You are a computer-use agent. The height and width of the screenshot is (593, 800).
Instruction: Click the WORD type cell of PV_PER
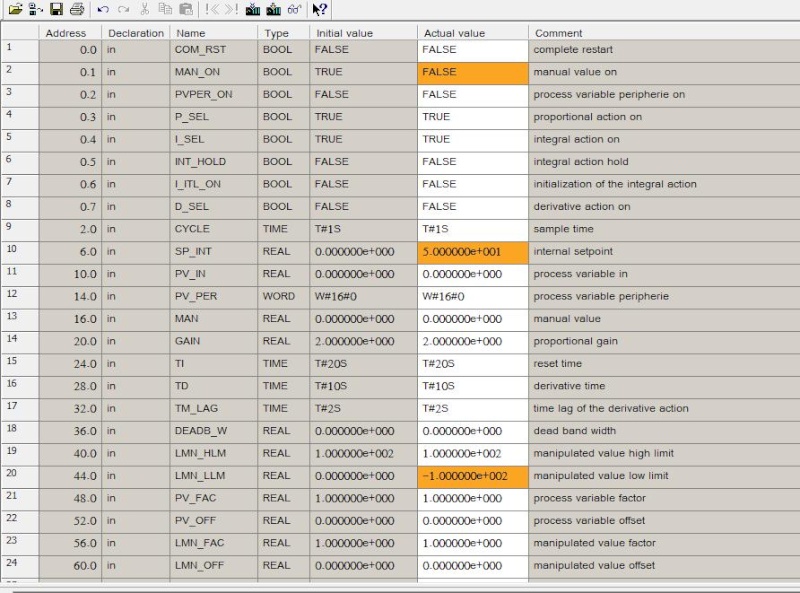coord(284,298)
